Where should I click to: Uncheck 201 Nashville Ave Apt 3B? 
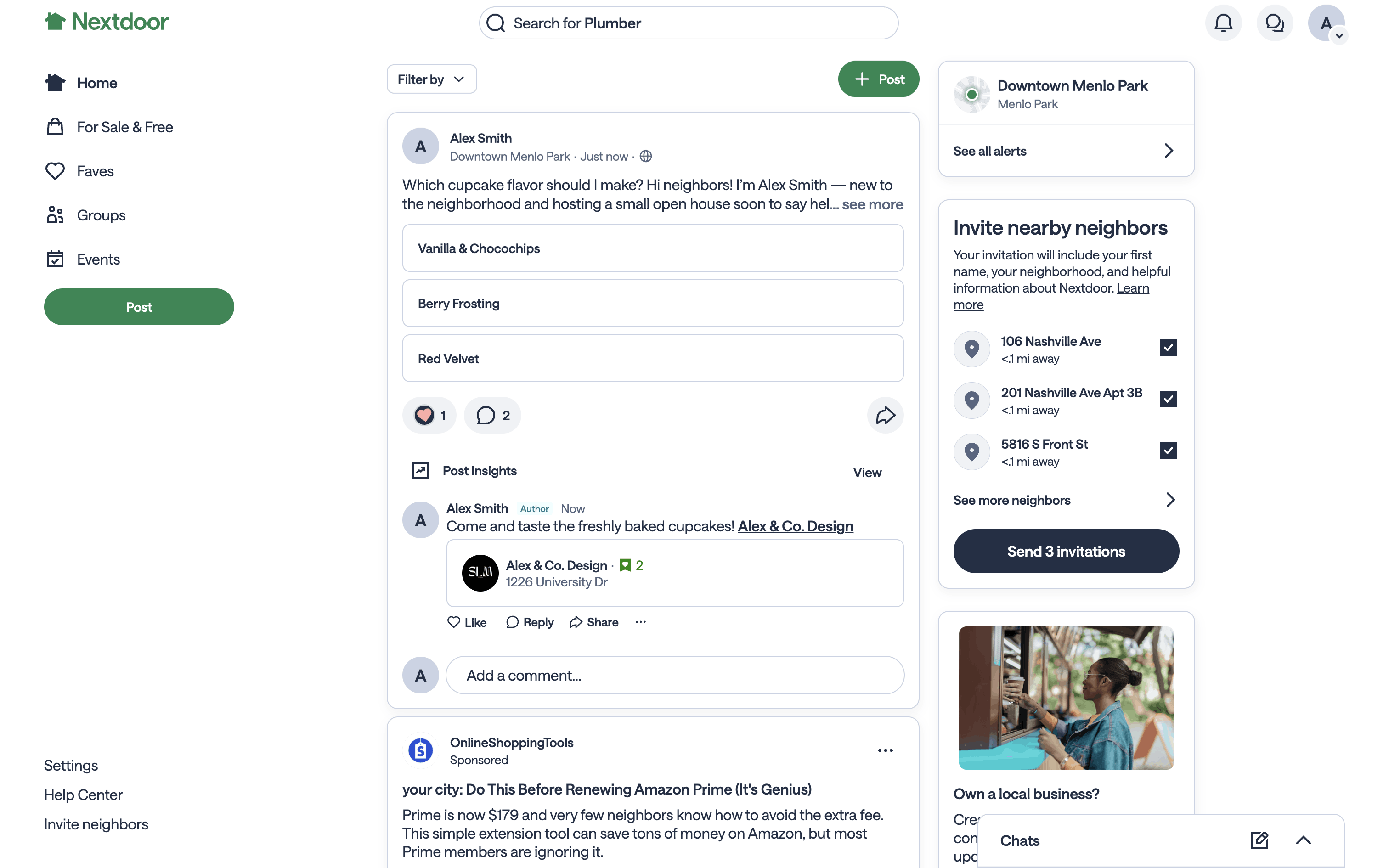[x=1168, y=399]
